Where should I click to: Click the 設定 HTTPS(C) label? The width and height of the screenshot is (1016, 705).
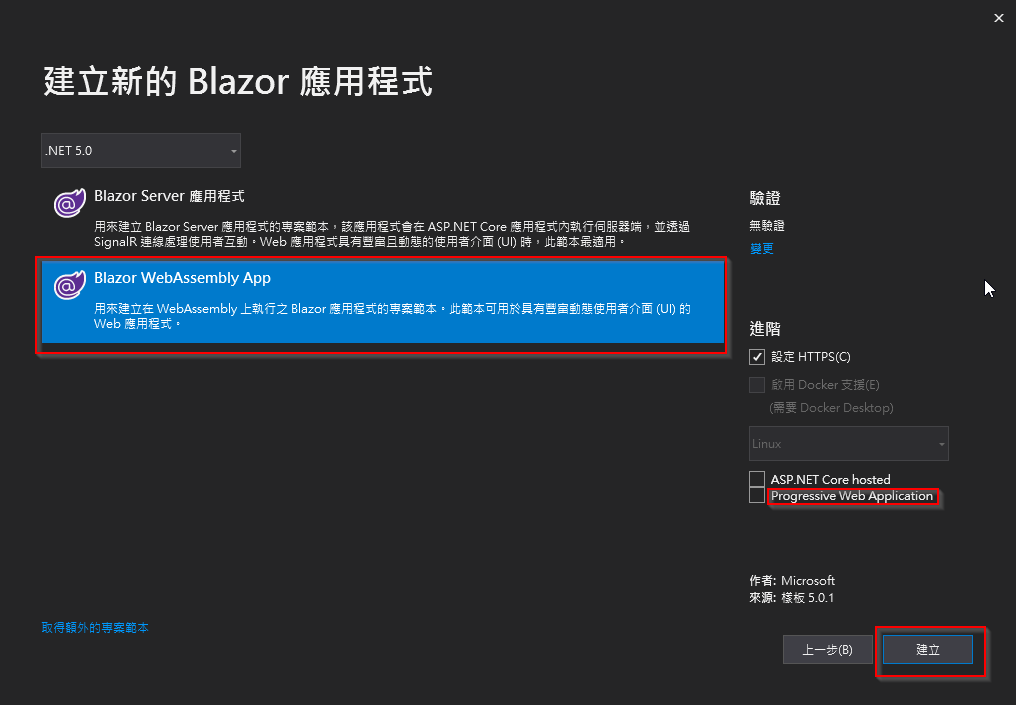[x=811, y=356]
